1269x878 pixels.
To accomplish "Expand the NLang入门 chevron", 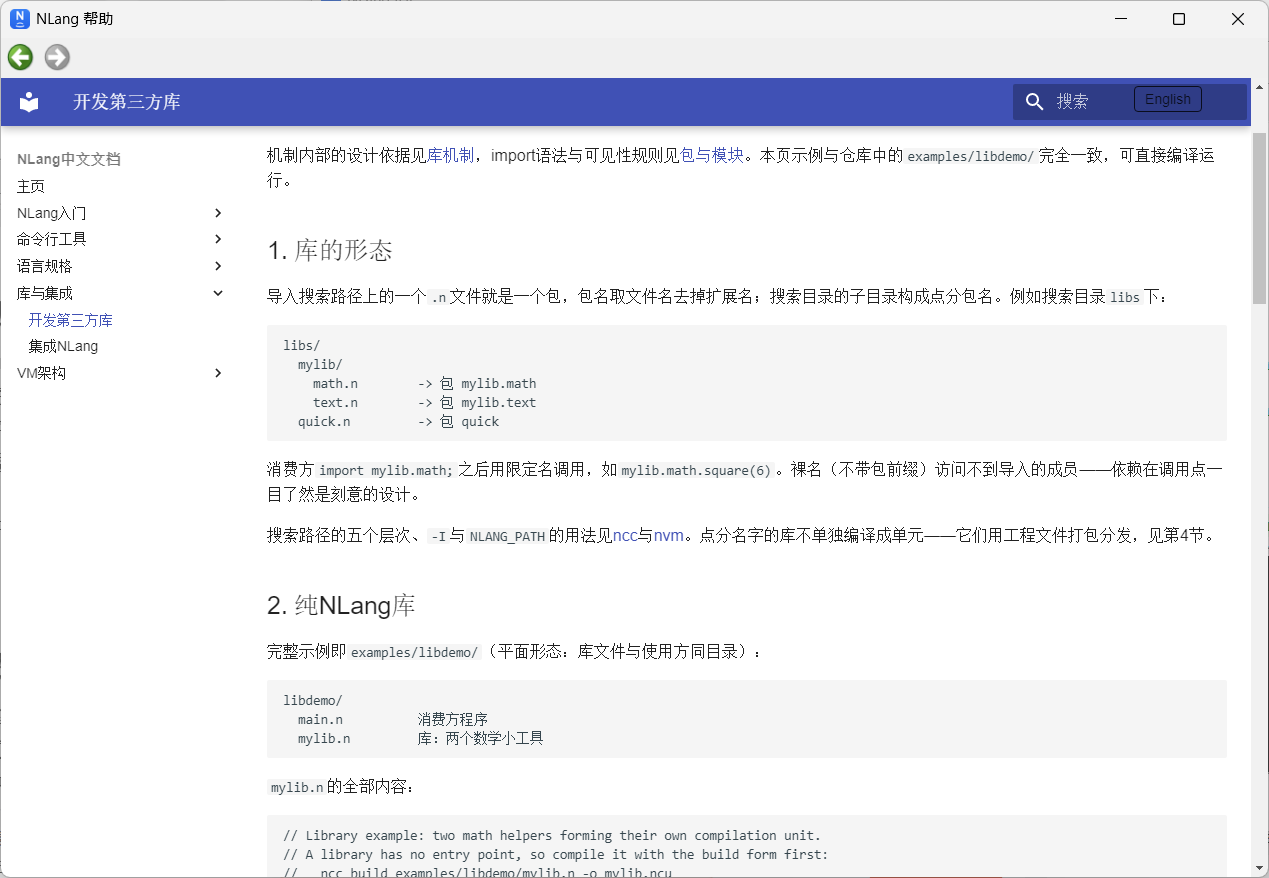I will [x=218, y=213].
